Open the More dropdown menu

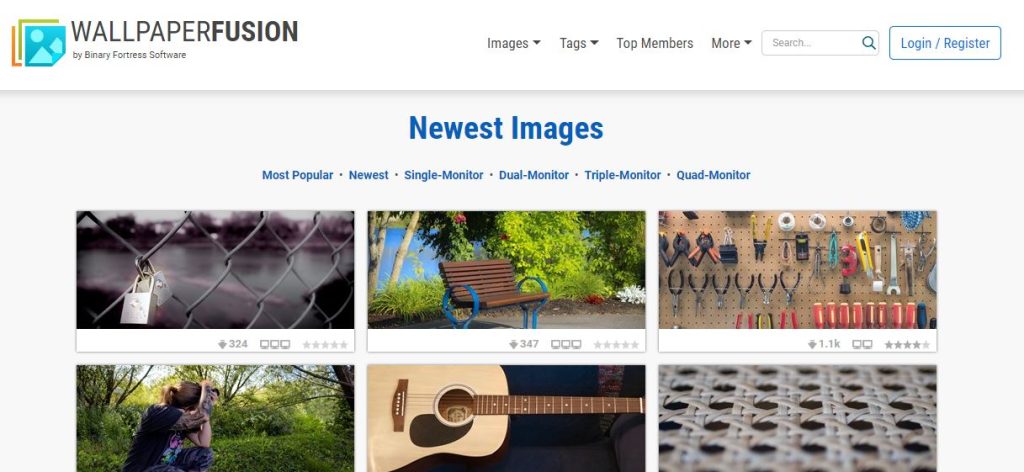(x=731, y=43)
